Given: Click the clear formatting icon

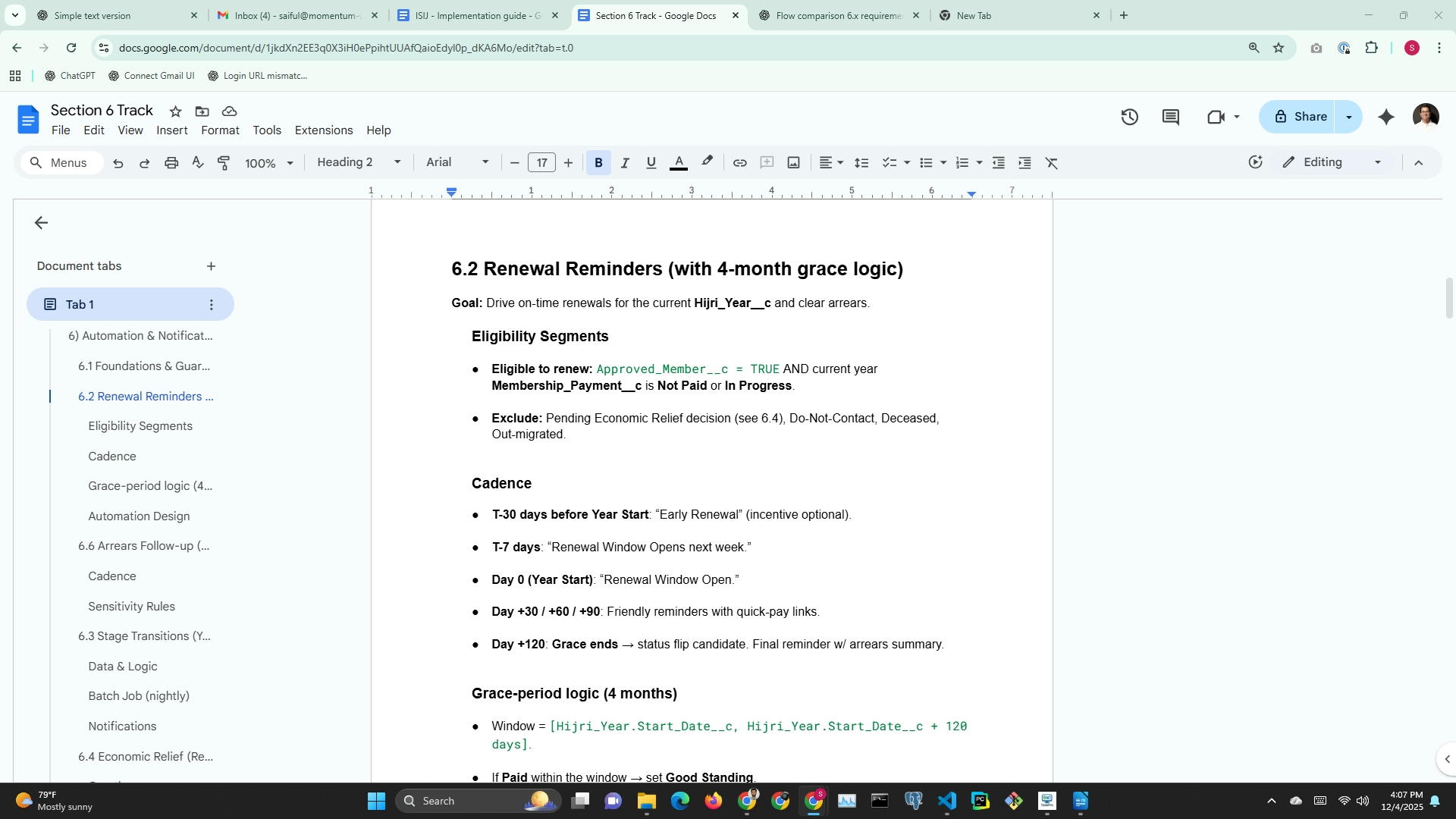Looking at the screenshot, I should click(1051, 163).
